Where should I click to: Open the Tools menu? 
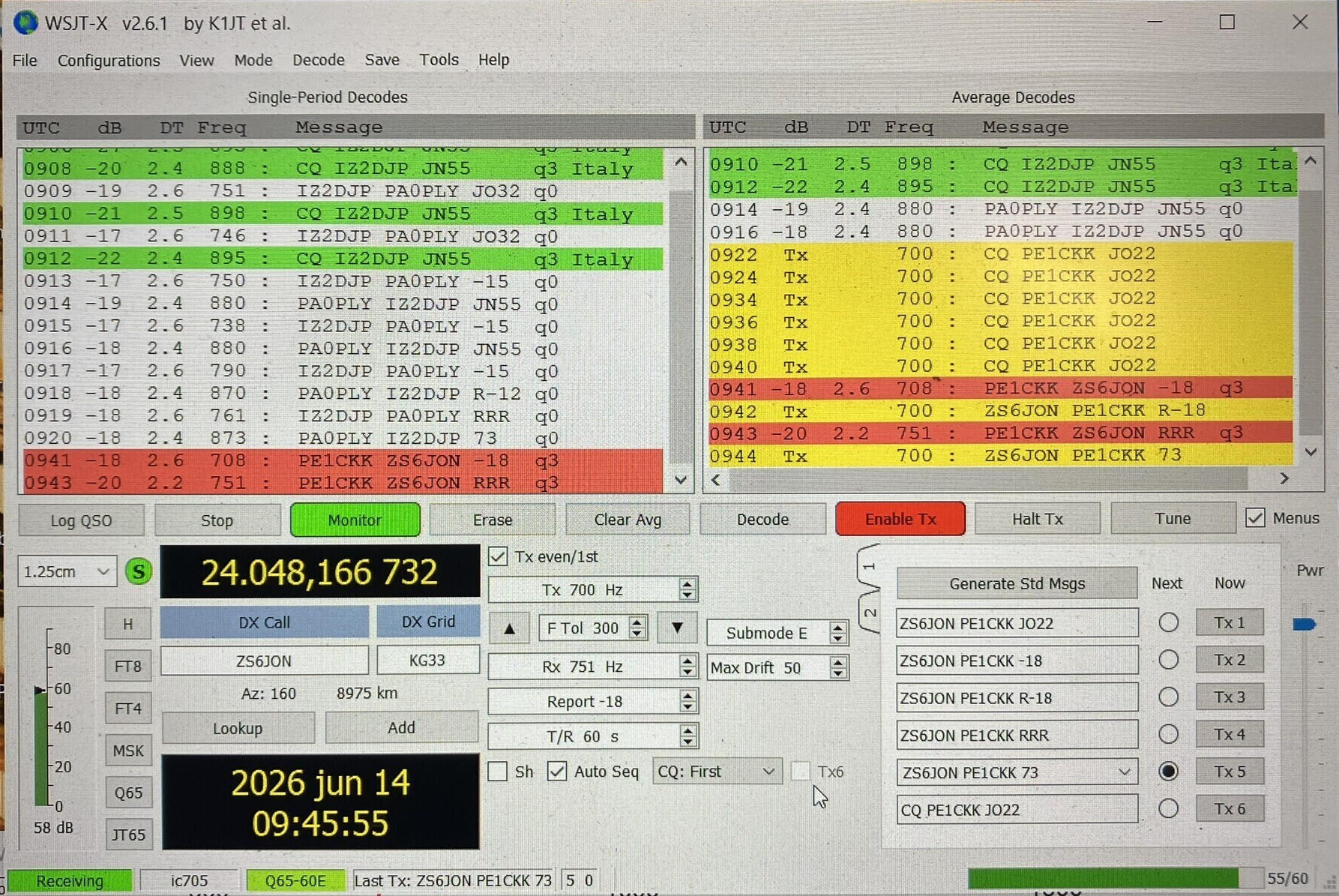pyautogui.click(x=439, y=60)
